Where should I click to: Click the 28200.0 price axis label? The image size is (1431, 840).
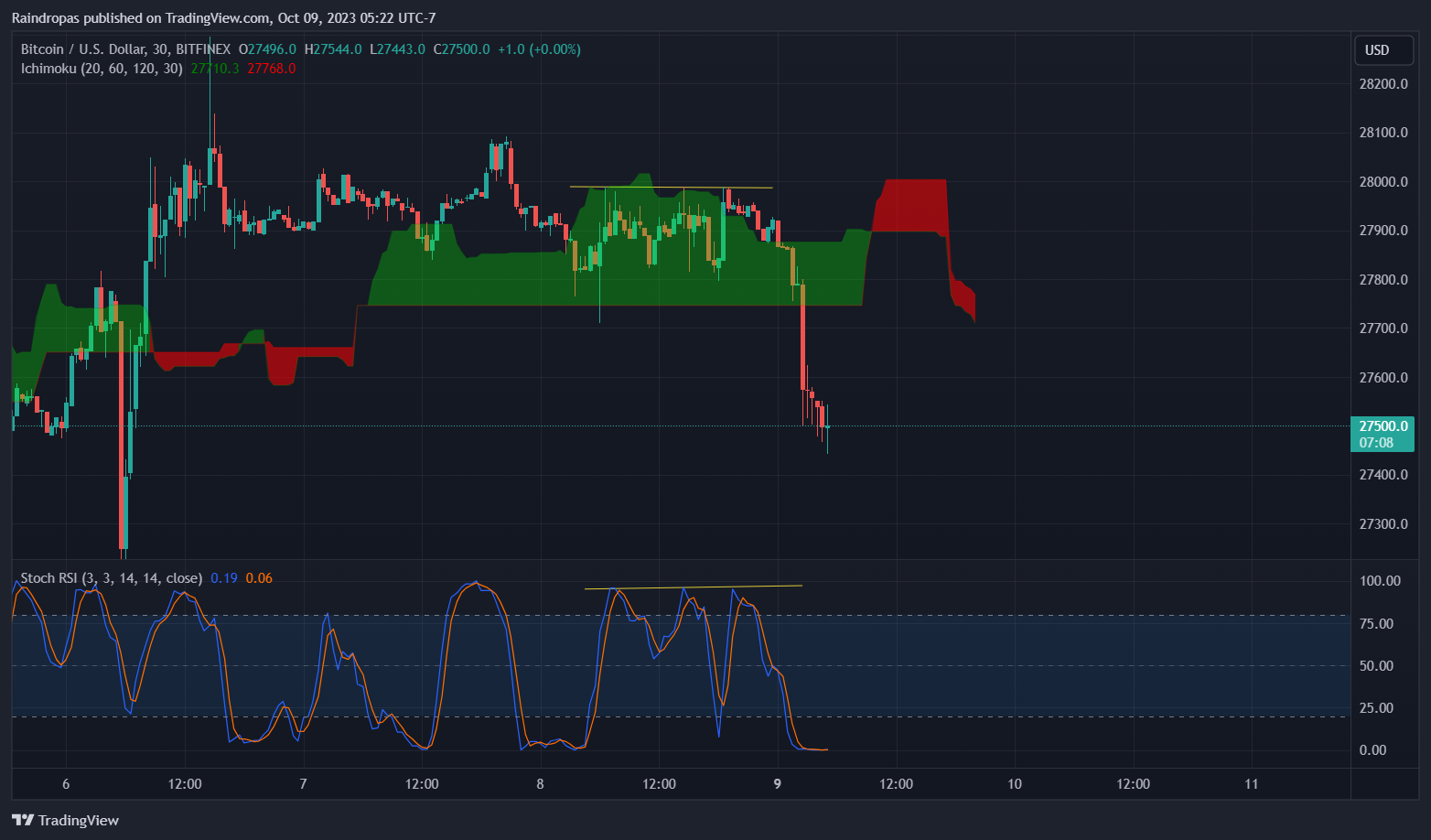pos(1383,84)
